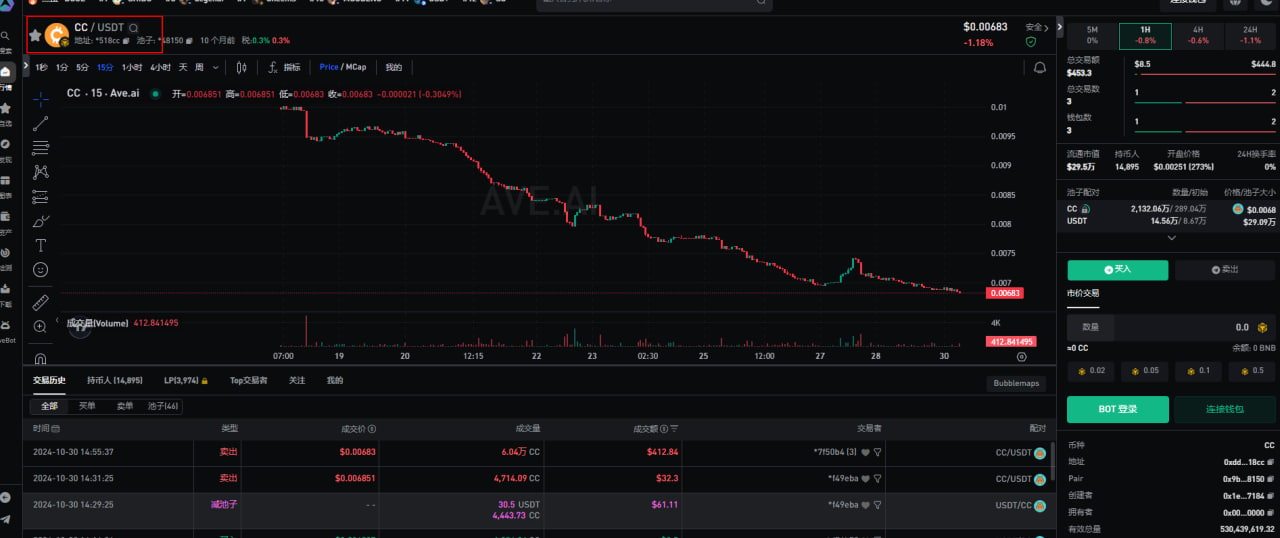Switch to the buy (买入) trade mode
Viewport: 1280px width, 538px height.
click(1117, 270)
